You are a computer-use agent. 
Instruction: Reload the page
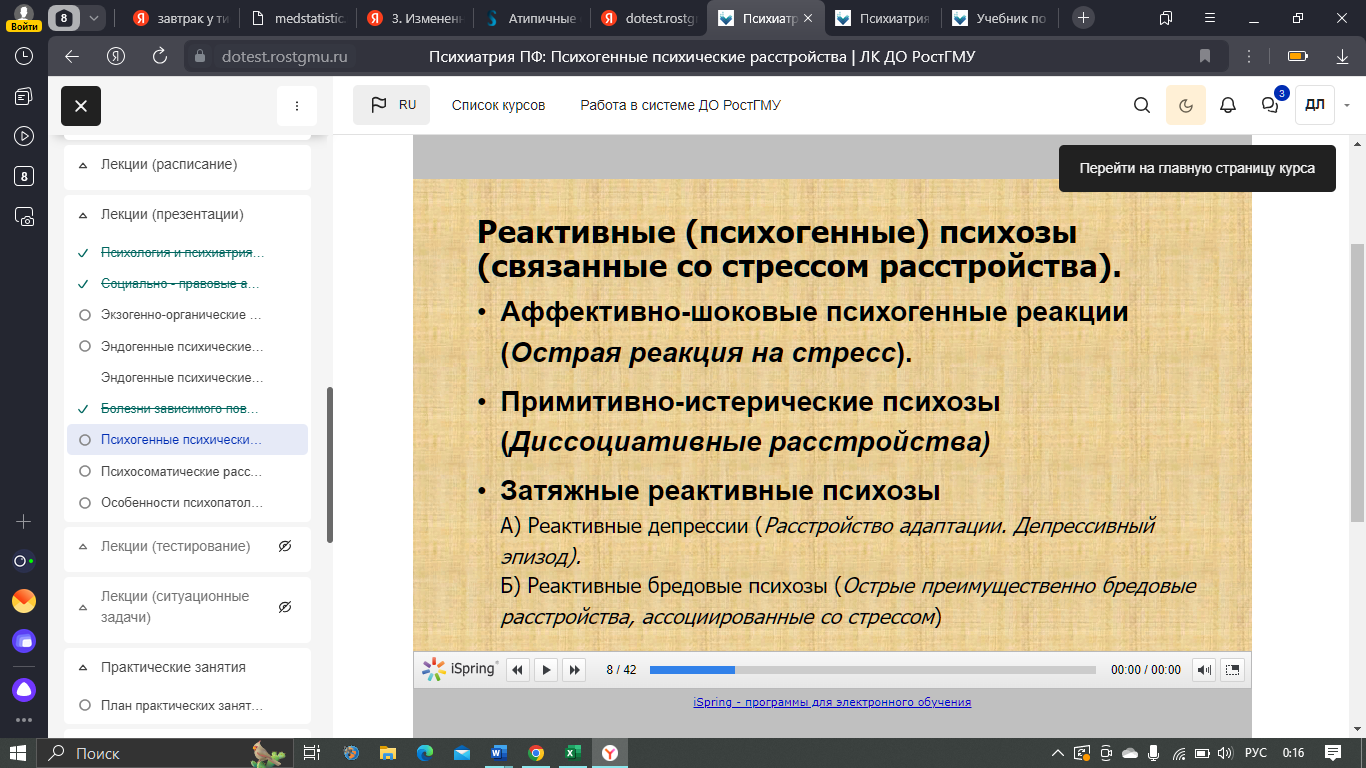160,56
